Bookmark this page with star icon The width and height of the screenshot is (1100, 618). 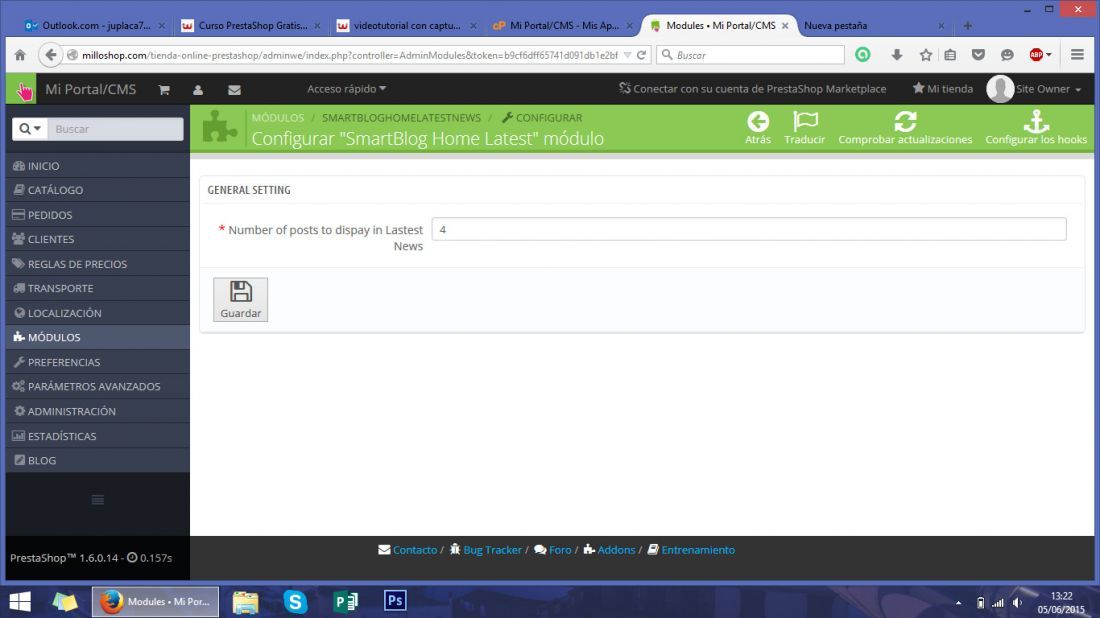(926, 55)
